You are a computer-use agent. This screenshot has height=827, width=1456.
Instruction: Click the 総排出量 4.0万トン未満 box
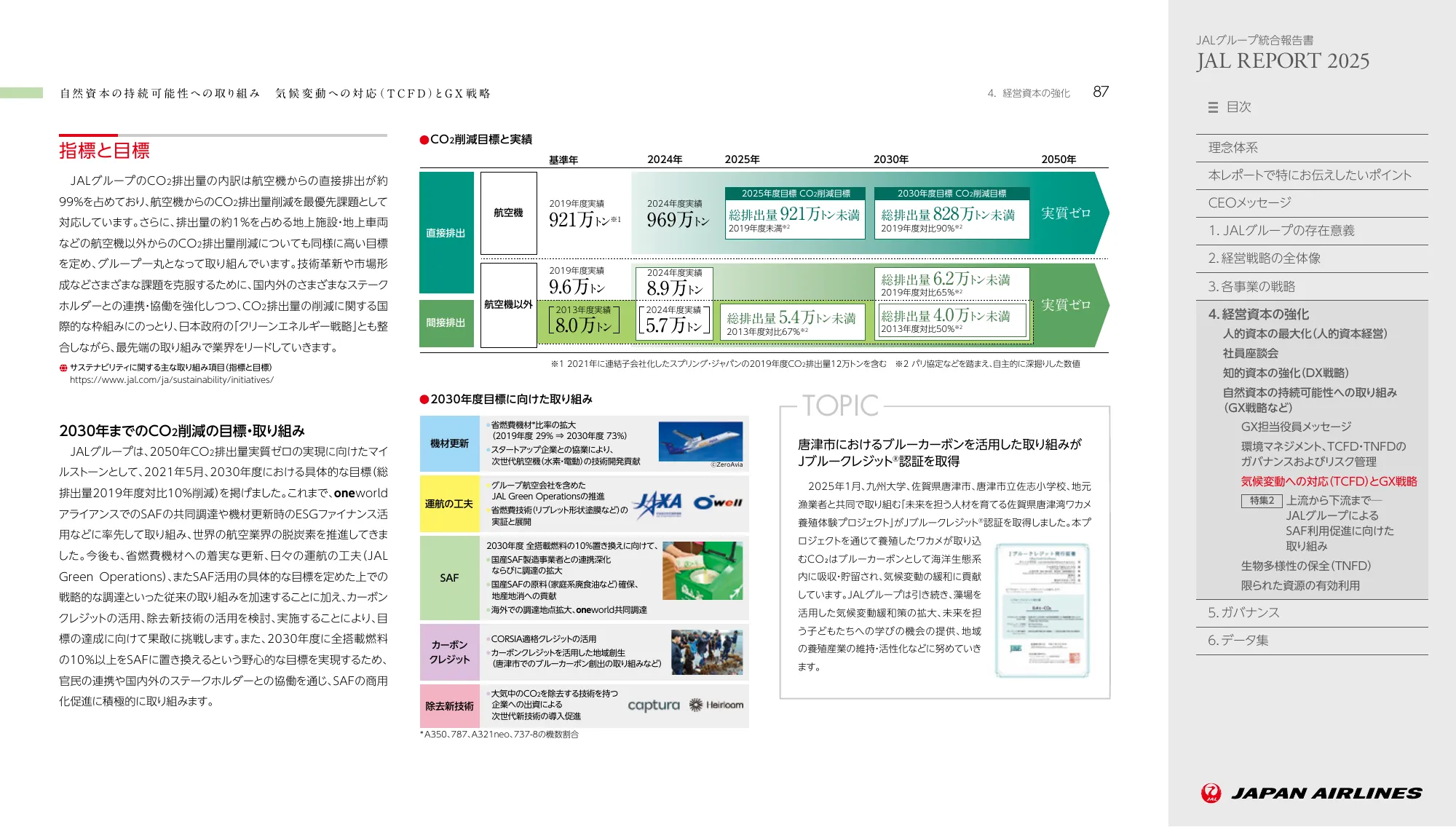point(951,320)
